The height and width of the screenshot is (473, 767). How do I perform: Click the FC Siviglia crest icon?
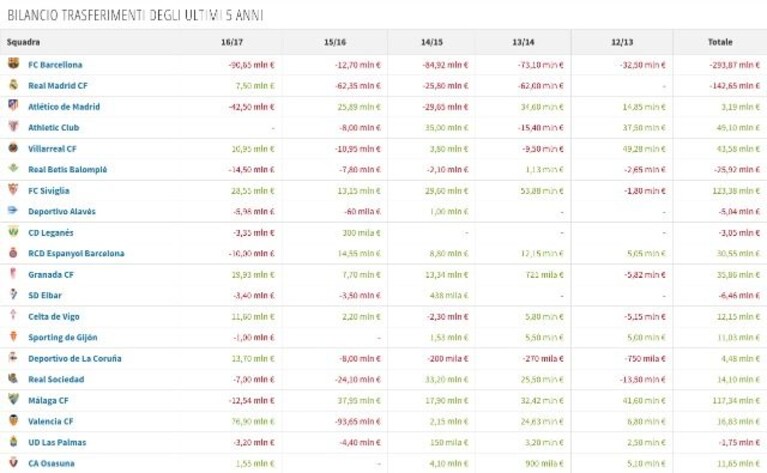click(x=13, y=189)
